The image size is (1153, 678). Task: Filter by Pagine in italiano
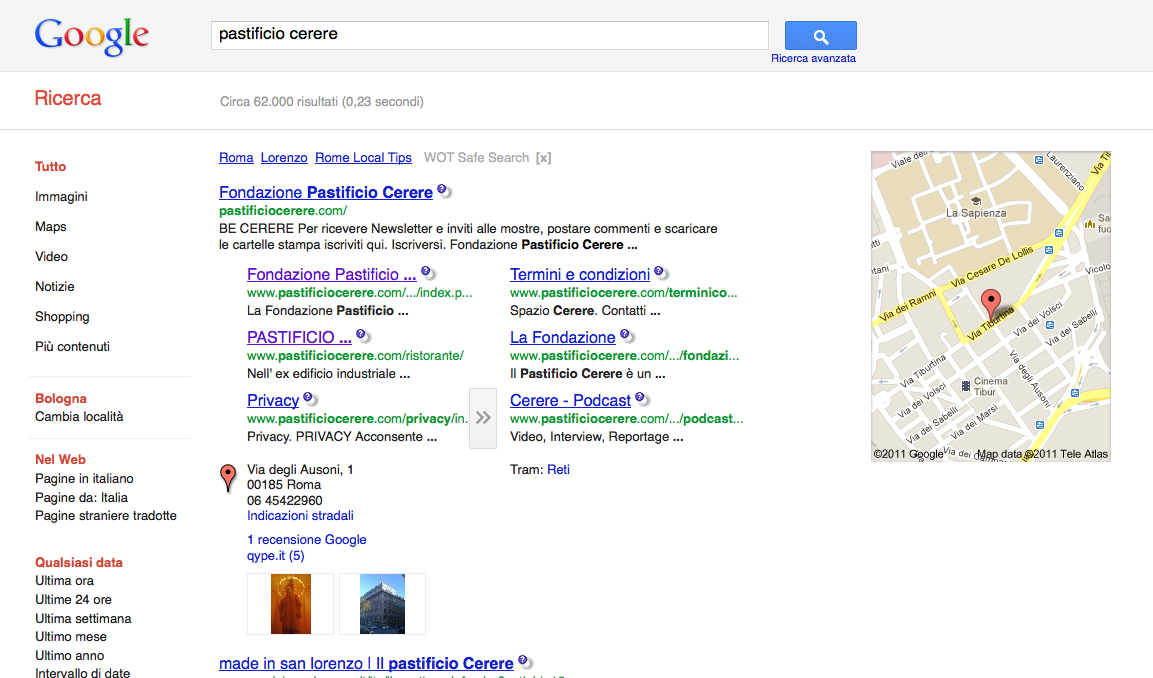click(x=84, y=478)
